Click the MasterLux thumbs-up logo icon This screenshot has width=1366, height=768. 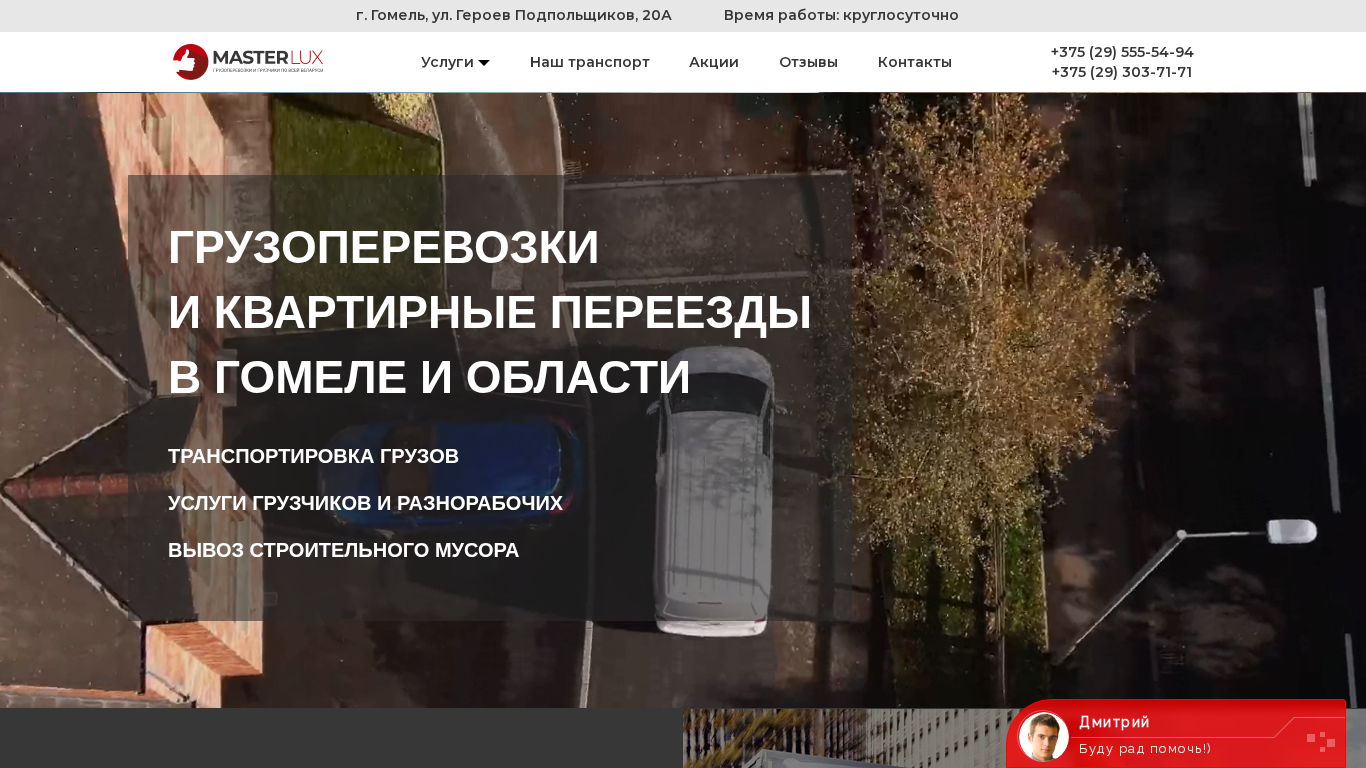point(190,62)
